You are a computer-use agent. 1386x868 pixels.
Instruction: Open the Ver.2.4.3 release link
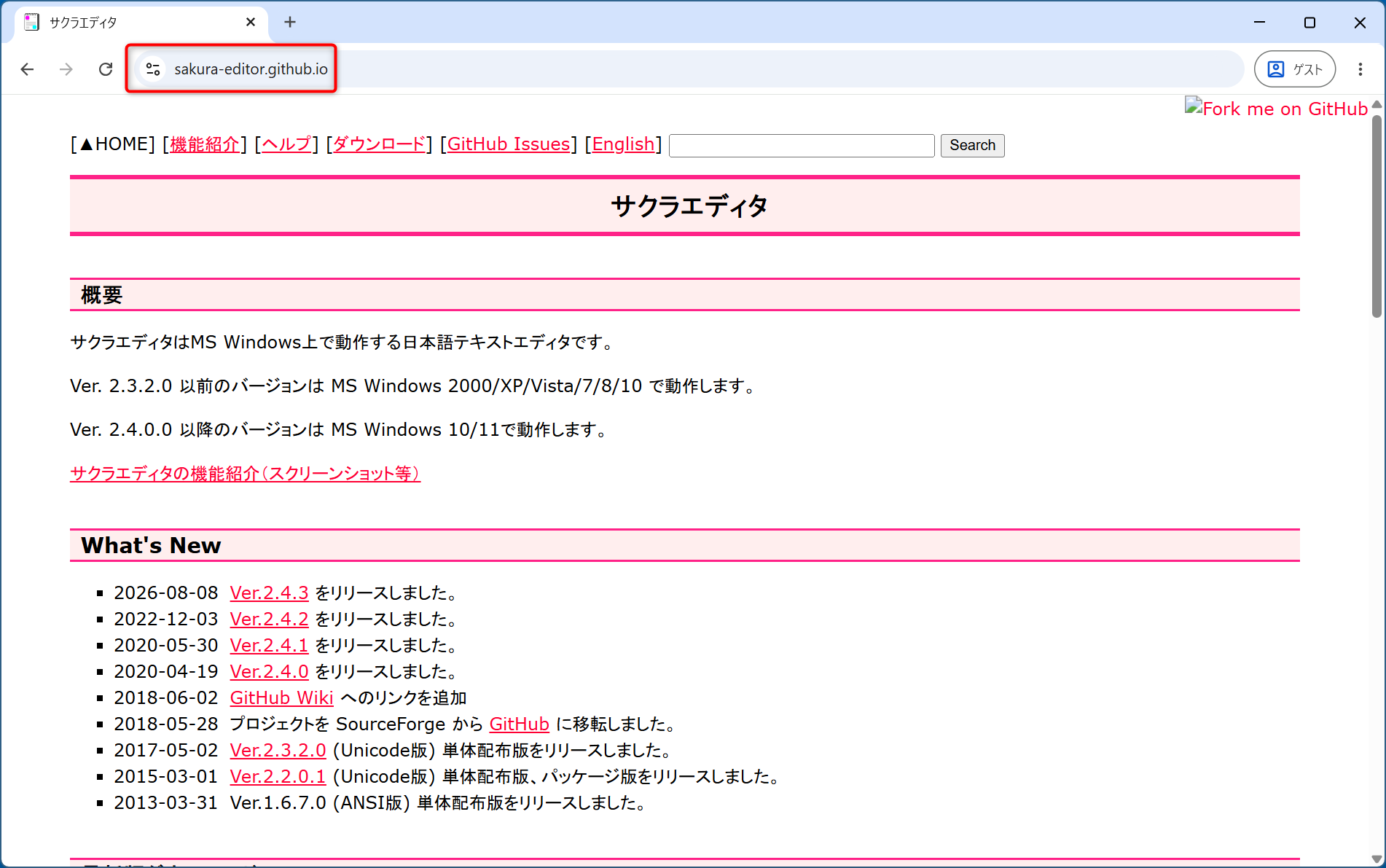coord(269,593)
